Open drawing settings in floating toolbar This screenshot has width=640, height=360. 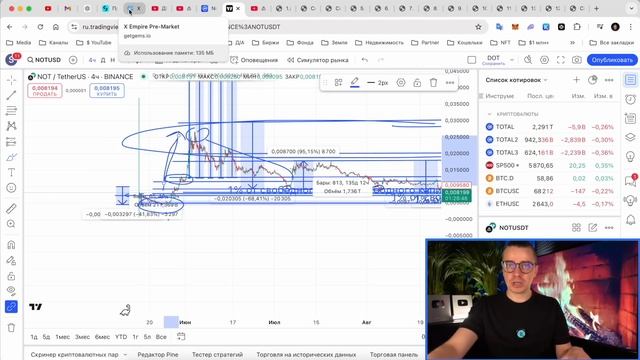[401, 83]
